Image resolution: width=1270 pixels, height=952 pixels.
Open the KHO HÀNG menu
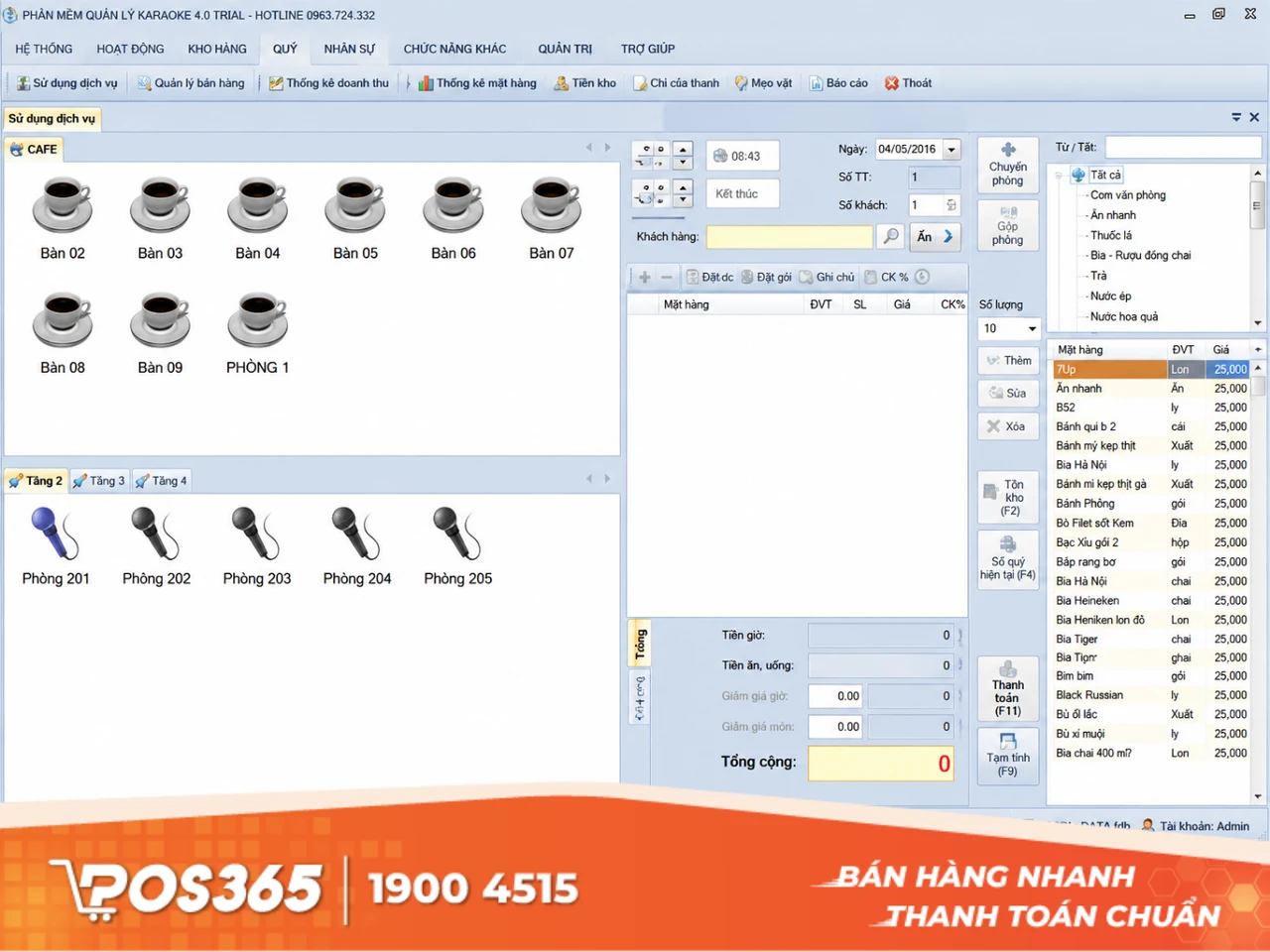click(217, 49)
